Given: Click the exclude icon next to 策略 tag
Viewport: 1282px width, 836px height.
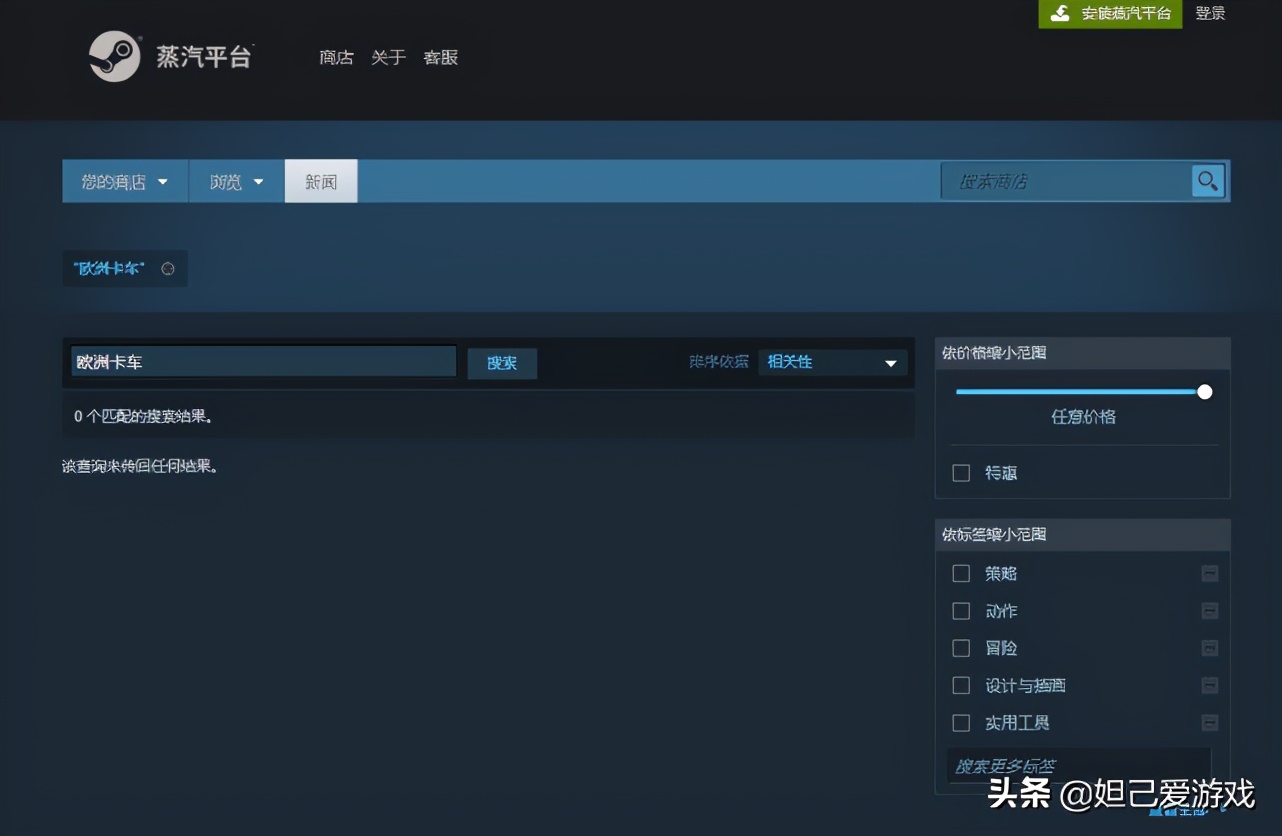Looking at the screenshot, I should pos(1210,573).
